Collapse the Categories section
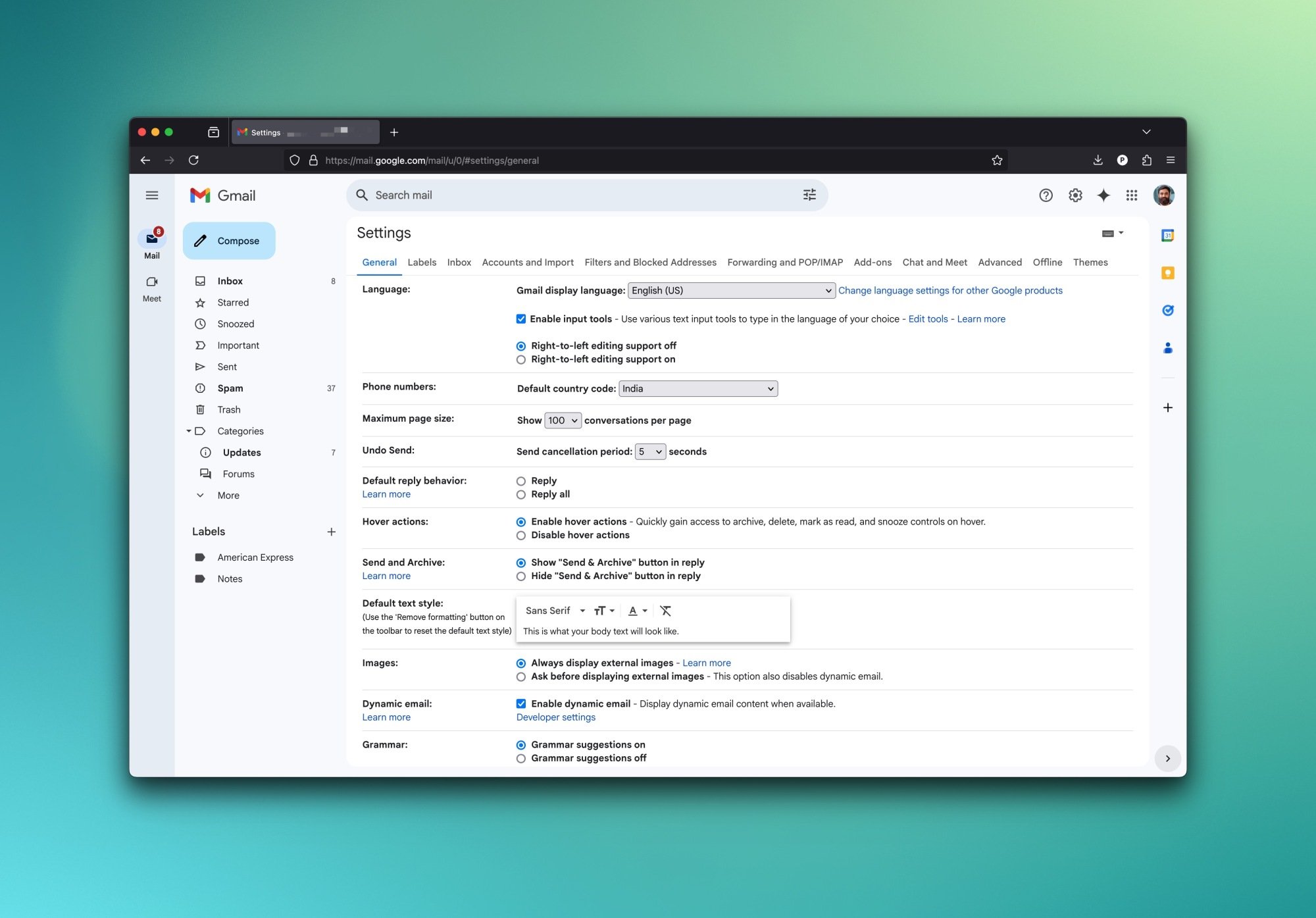The image size is (1316, 918). point(188,431)
